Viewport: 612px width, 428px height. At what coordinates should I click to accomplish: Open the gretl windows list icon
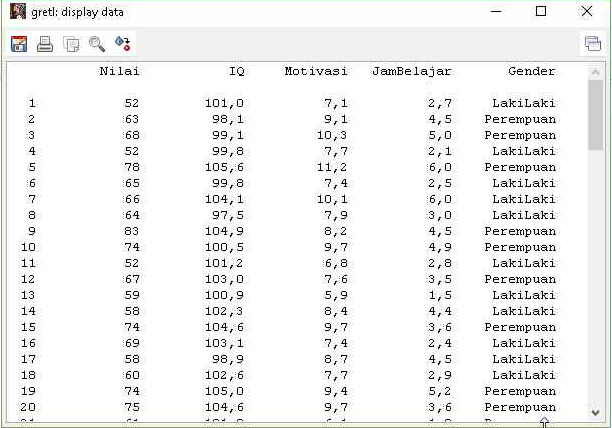click(593, 44)
